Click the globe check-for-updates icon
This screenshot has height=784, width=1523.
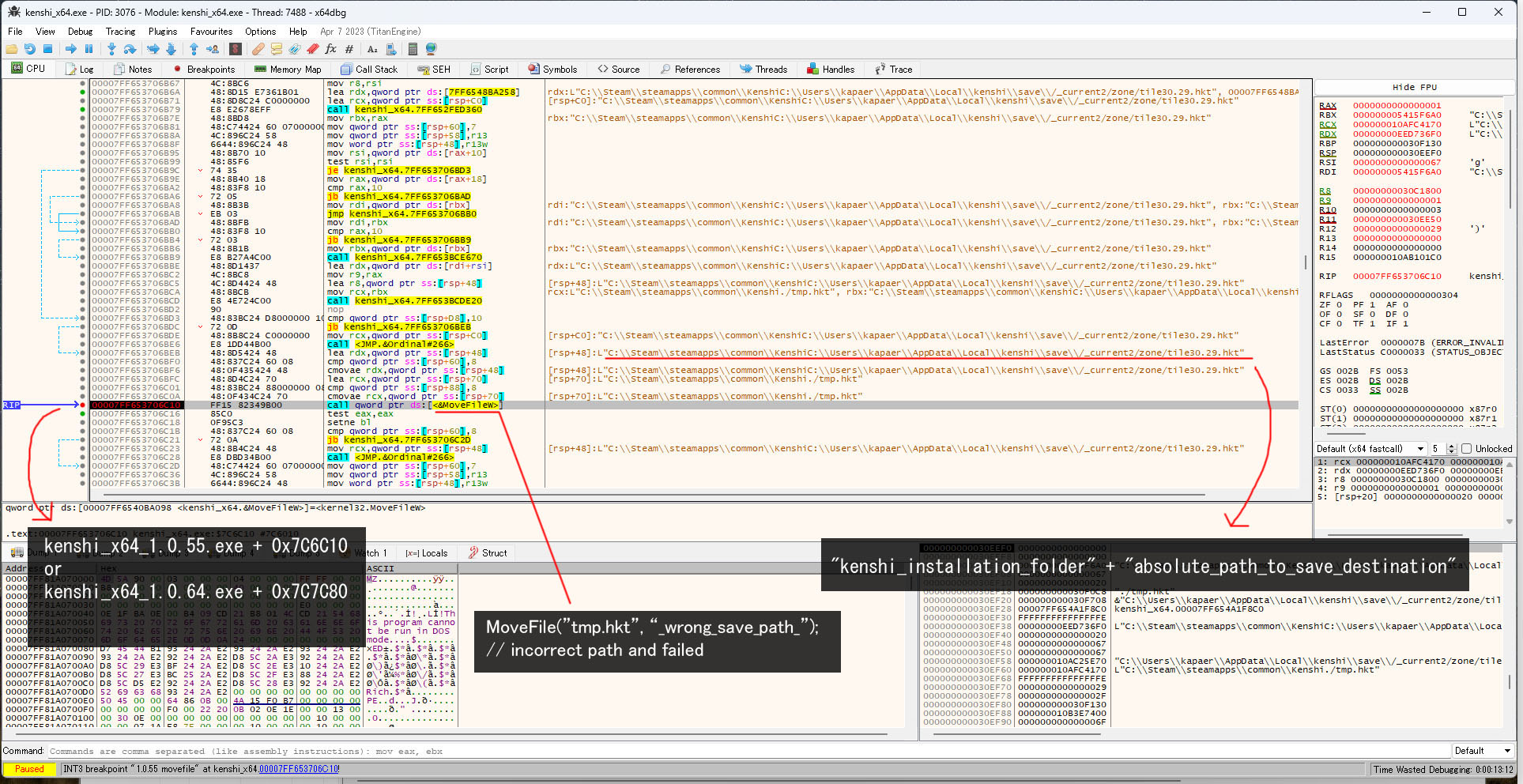[x=431, y=49]
